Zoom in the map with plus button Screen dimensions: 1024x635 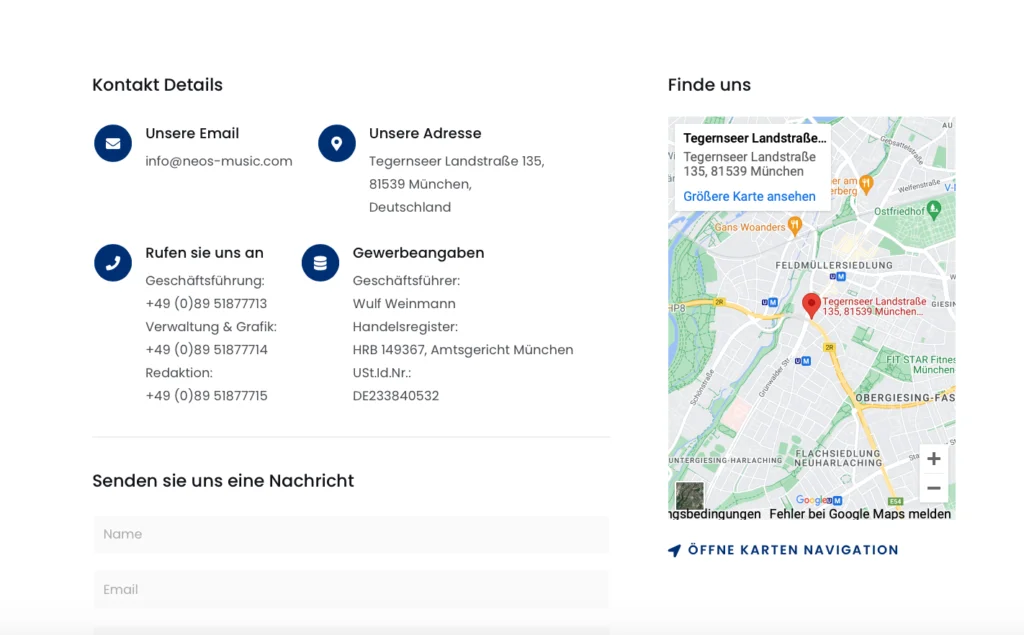pos(933,459)
